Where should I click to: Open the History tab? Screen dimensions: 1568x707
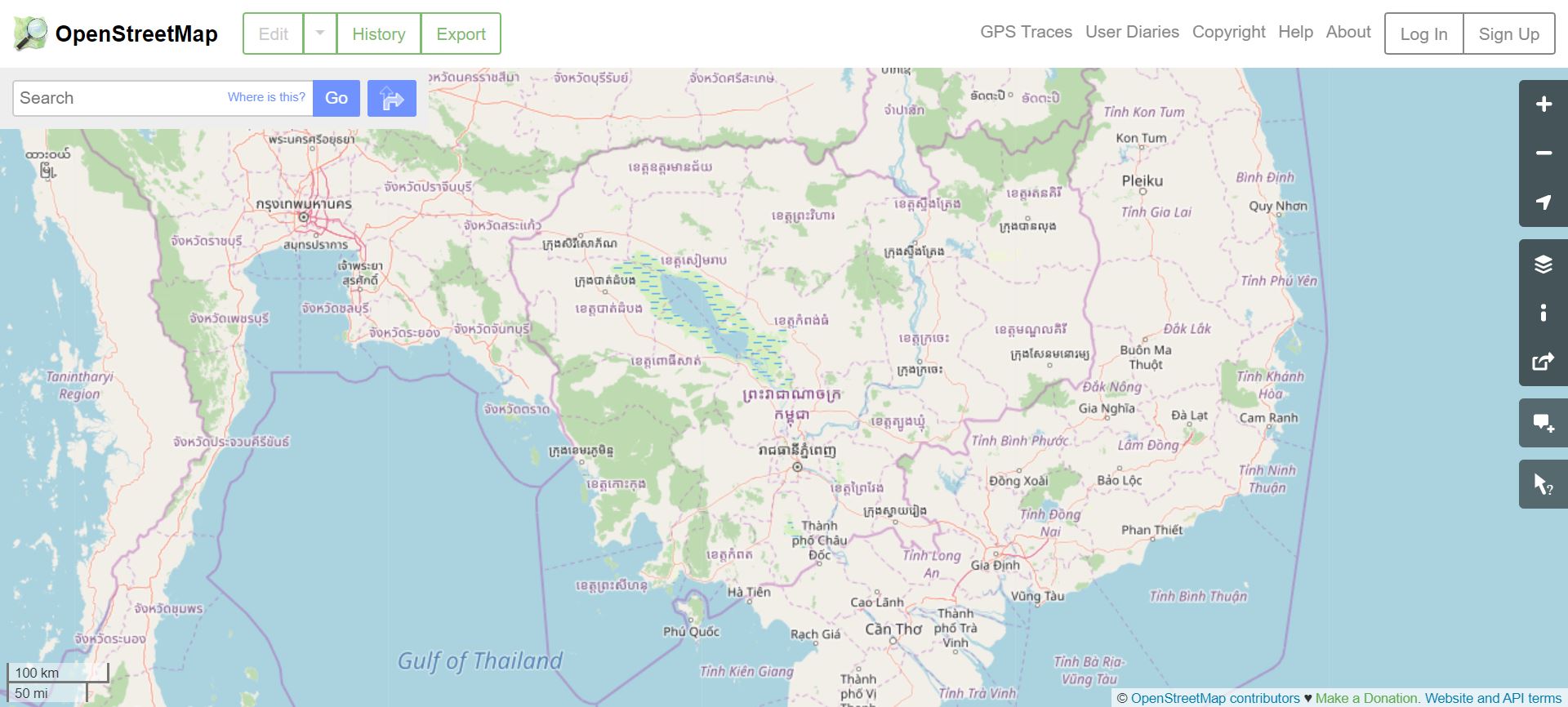pyautogui.click(x=378, y=33)
